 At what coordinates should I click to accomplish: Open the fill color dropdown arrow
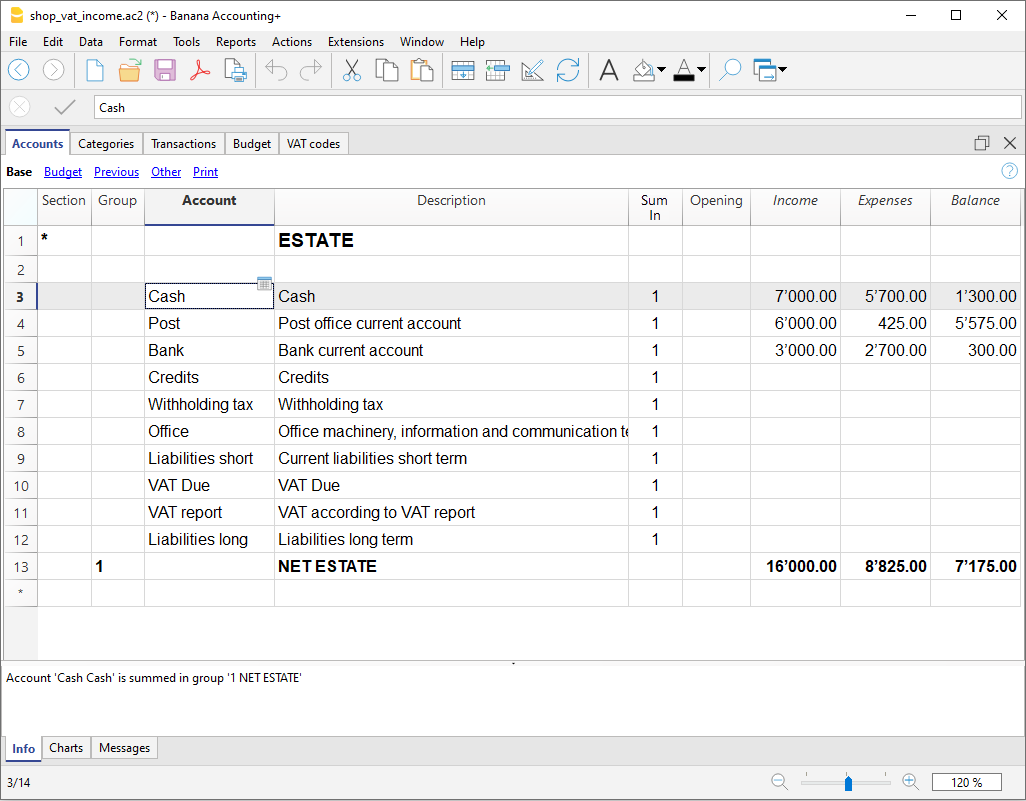[662, 69]
